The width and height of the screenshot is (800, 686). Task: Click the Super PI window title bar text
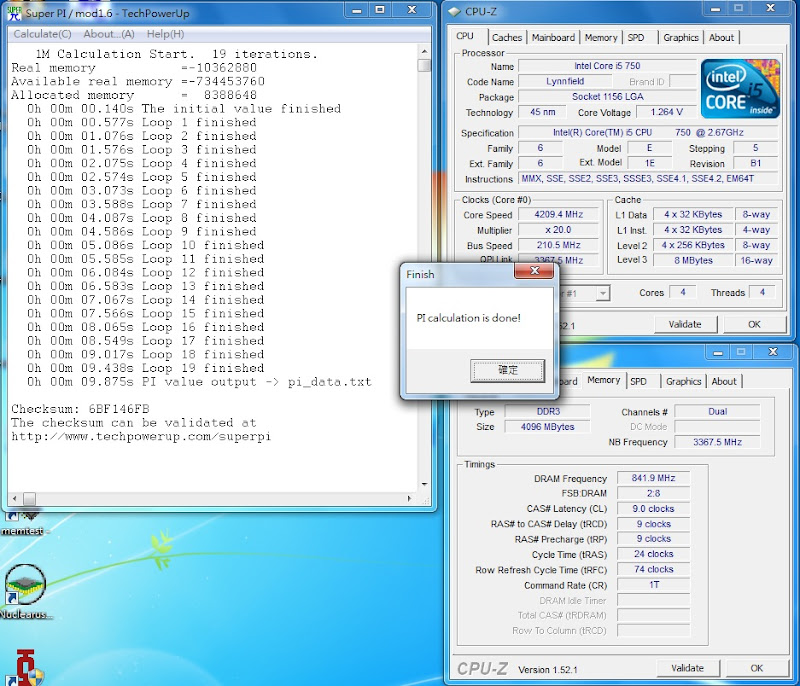coord(107,13)
